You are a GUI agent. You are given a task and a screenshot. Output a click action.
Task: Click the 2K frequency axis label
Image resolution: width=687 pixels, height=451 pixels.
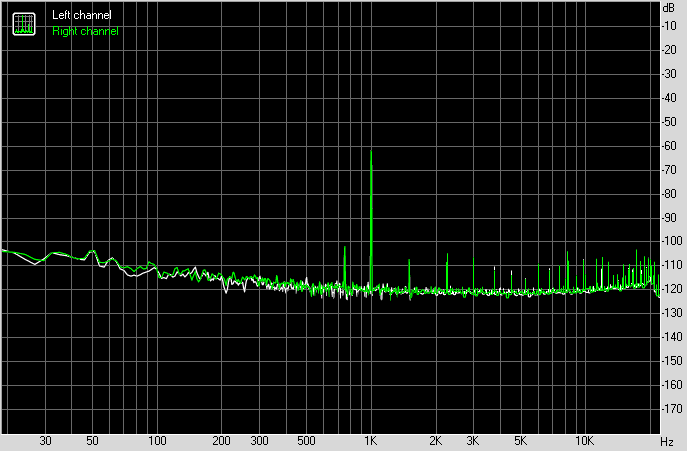[435, 441]
